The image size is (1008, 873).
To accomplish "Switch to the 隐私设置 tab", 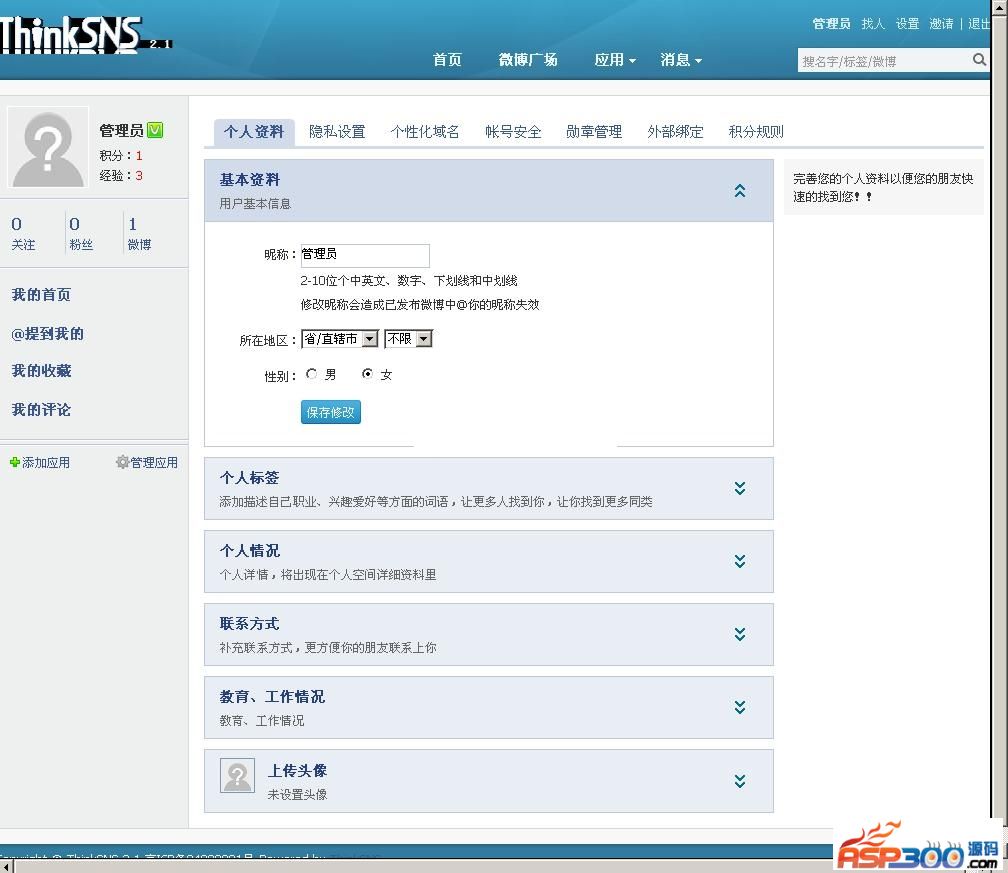I will [x=337, y=132].
